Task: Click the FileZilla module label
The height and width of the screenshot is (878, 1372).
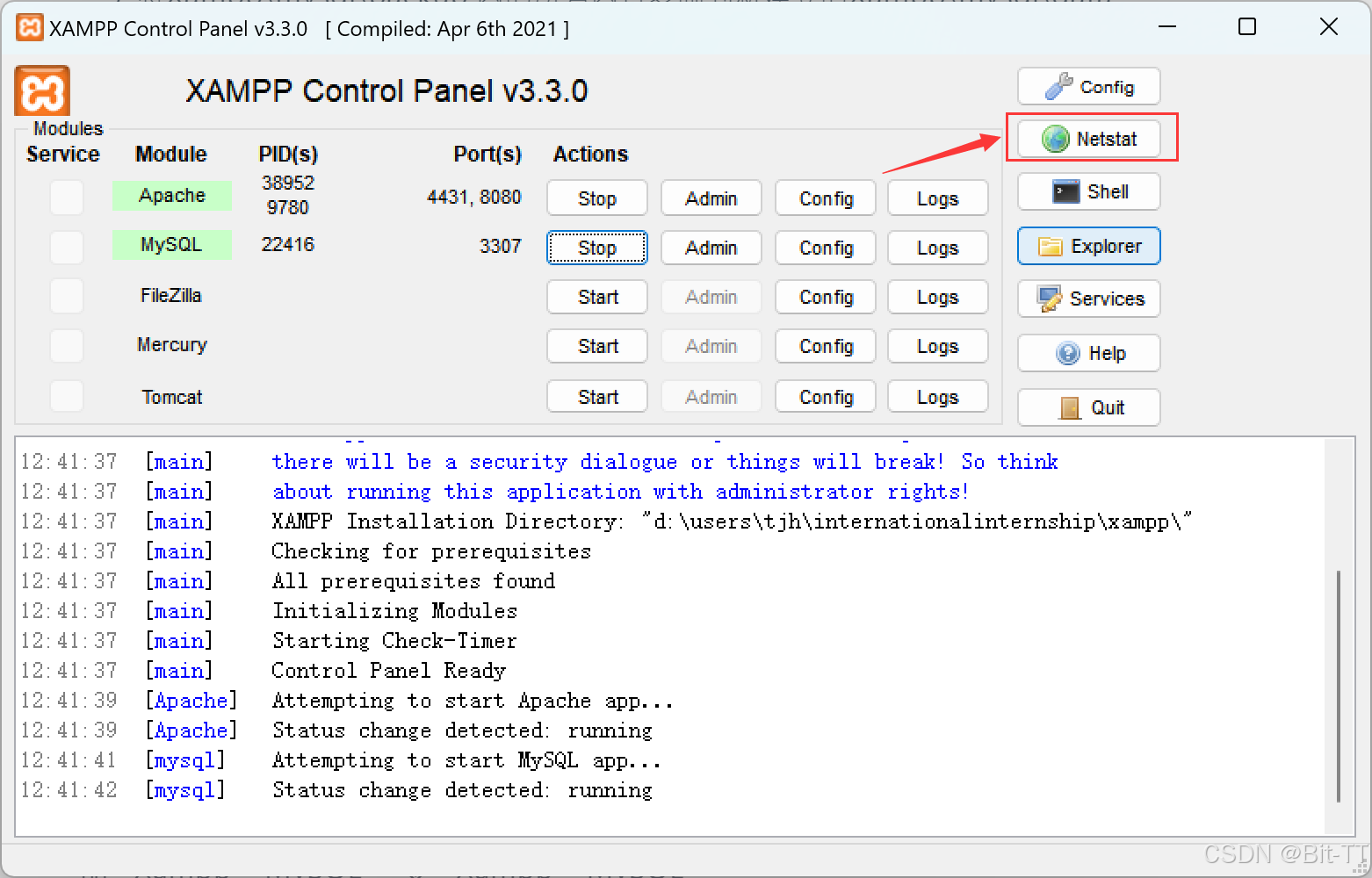Action: point(171,295)
